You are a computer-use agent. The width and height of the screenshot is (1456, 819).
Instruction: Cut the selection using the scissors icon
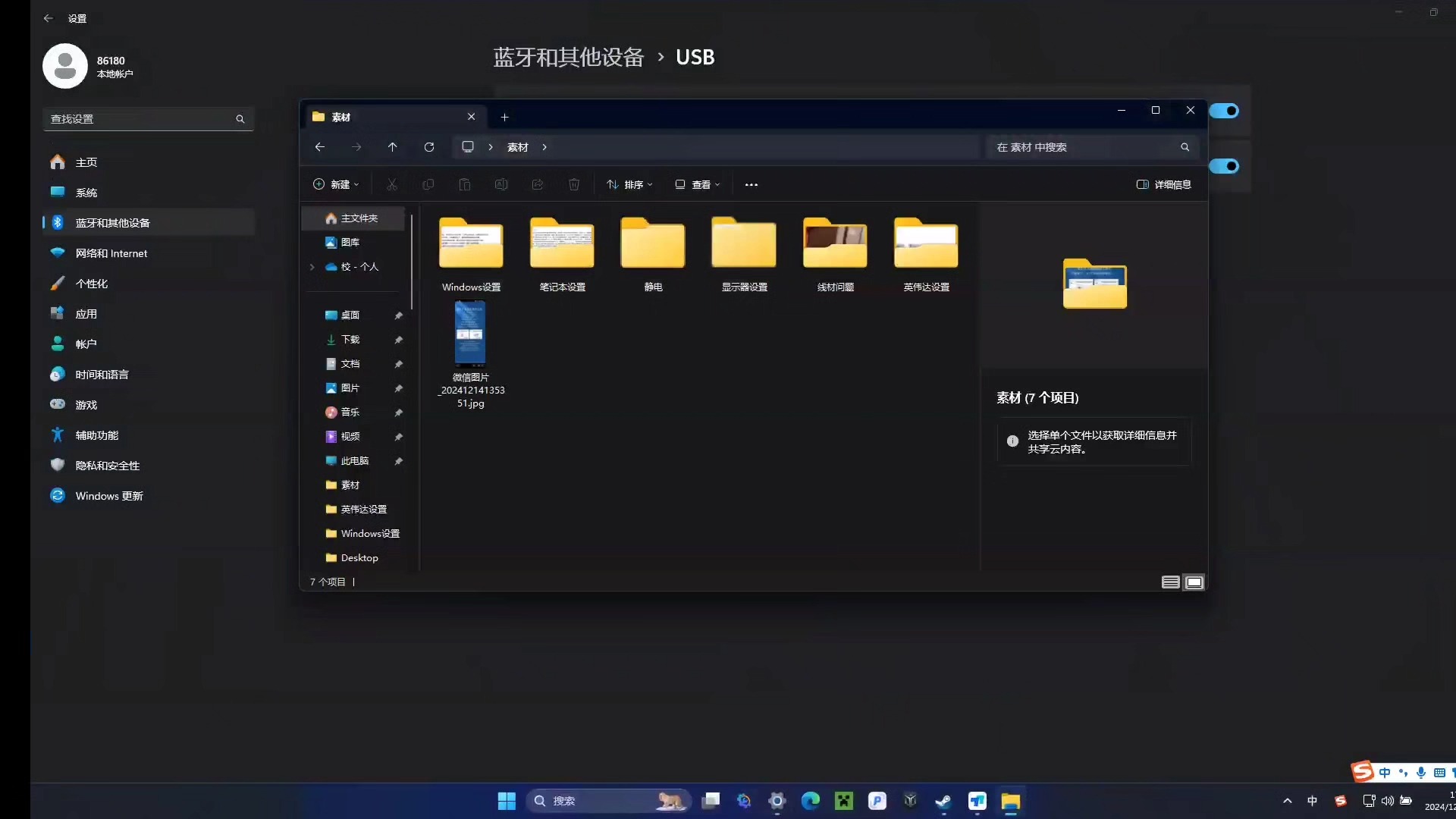tap(392, 184)
